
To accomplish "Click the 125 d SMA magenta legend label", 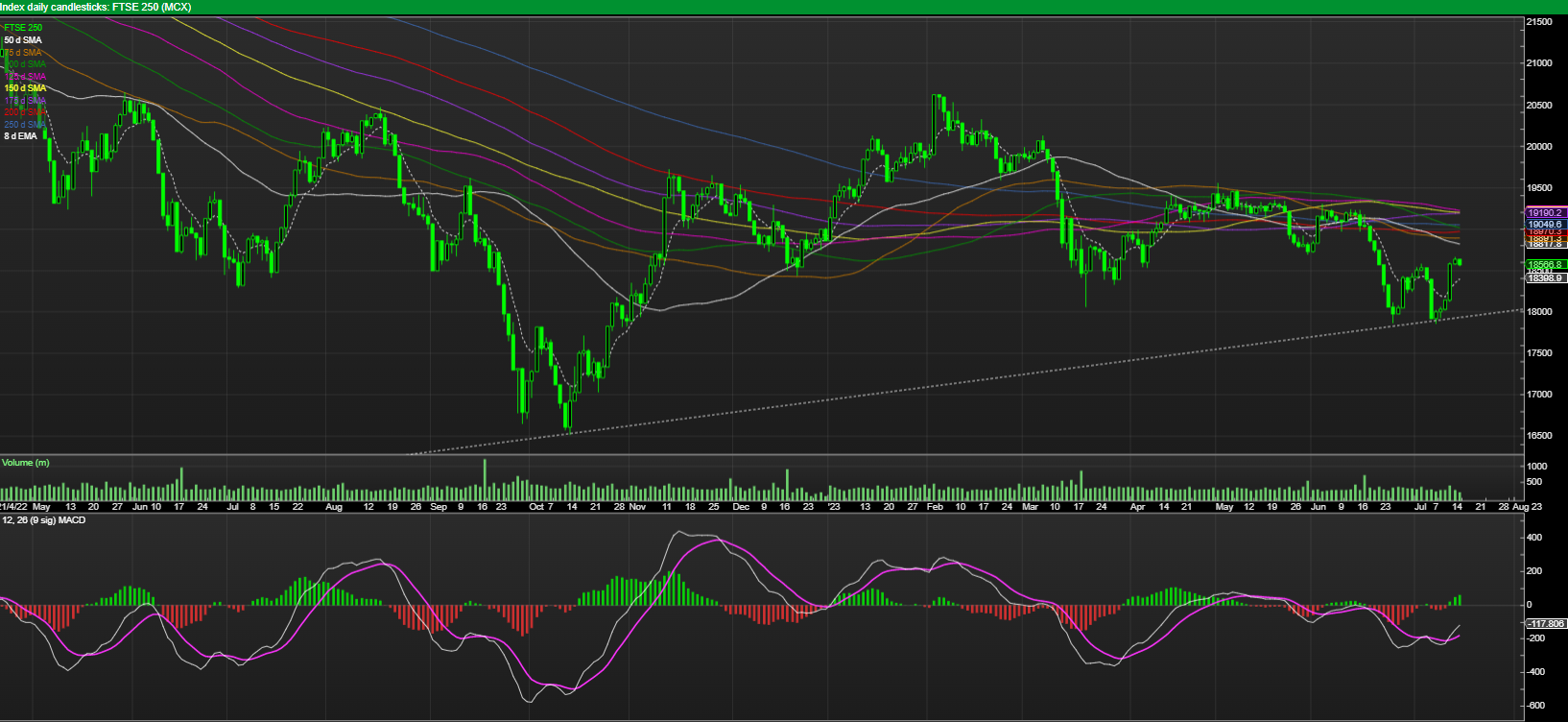I will 25,76.
